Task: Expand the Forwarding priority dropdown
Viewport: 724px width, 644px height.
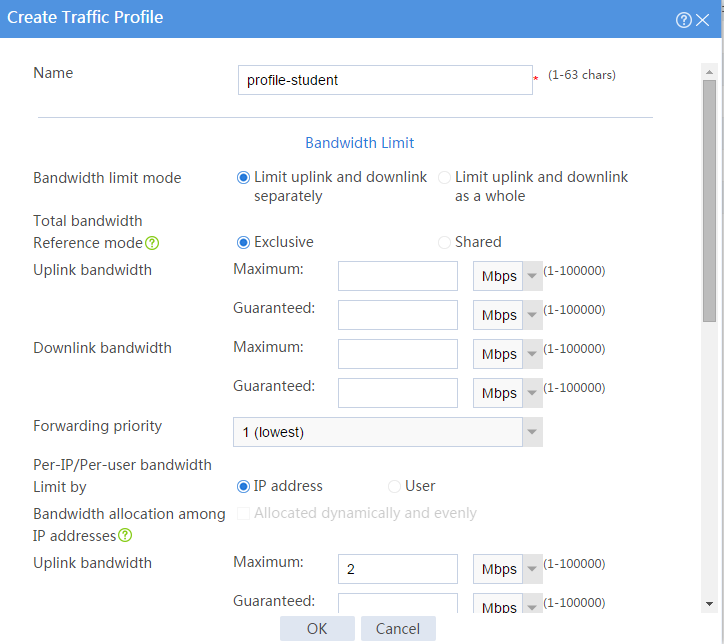Action: tap(388, 432)
